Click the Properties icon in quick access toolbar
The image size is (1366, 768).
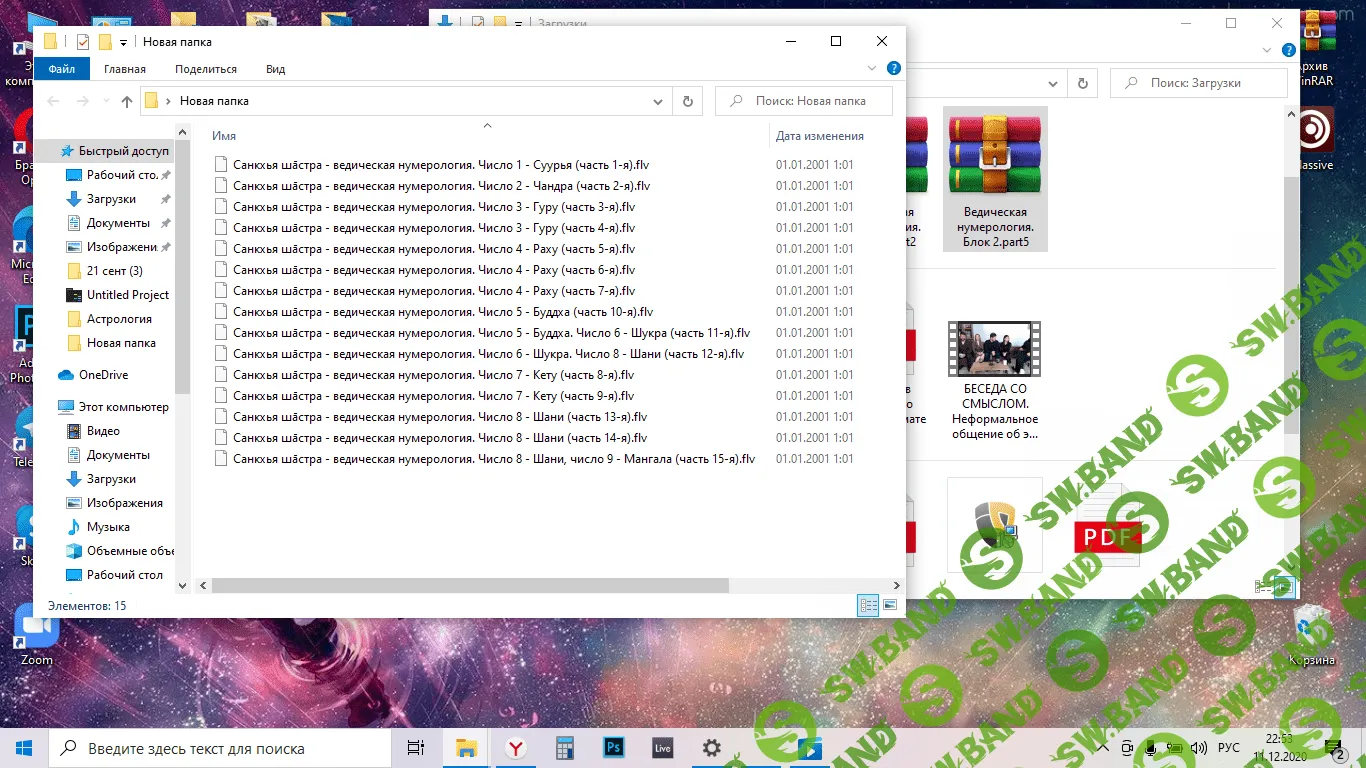[x=83, y=42]
